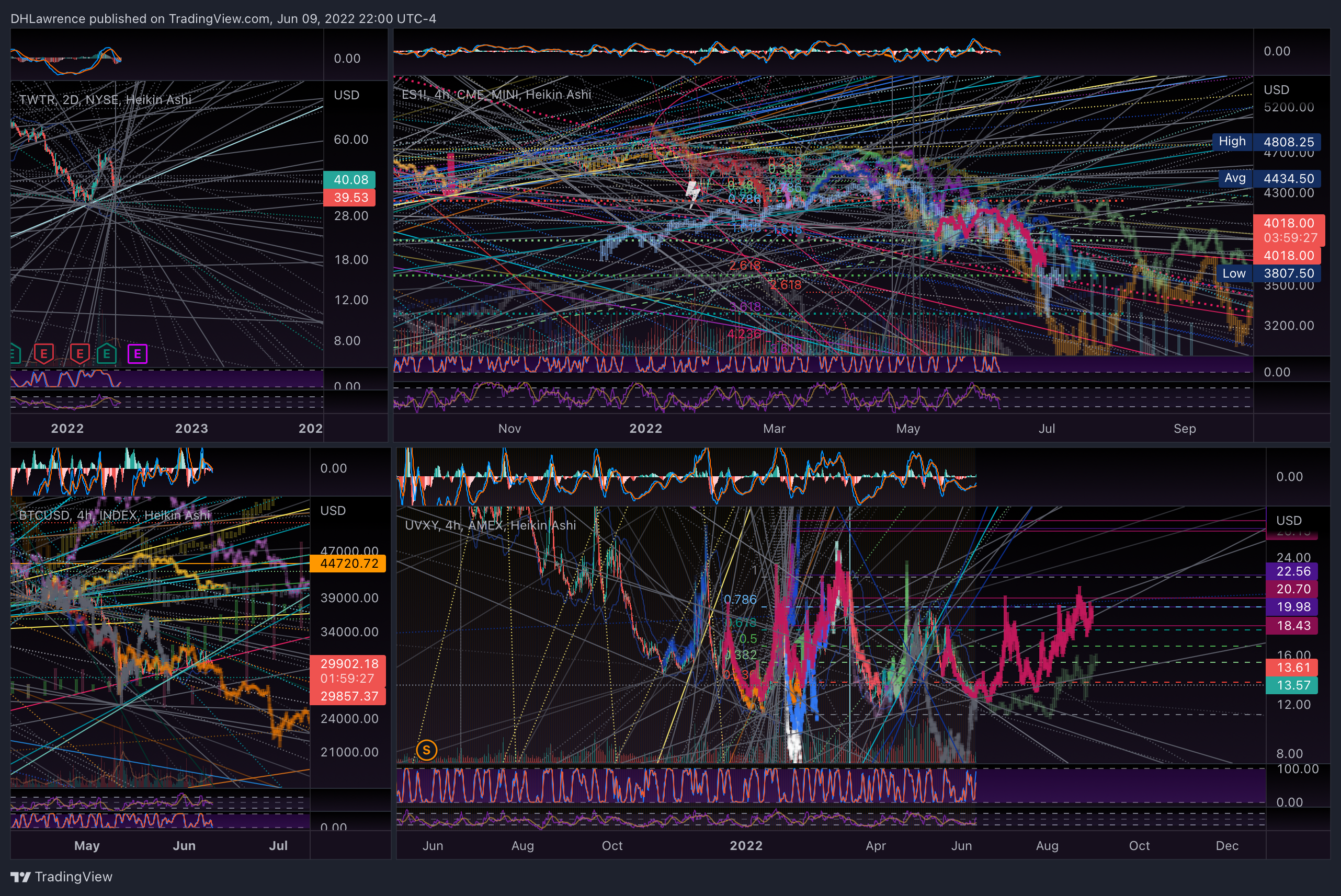Viewport: 1341px width, 896px height.
Task: Click the 19.98 price label on UVXY axis
Action: [1292, 607]
